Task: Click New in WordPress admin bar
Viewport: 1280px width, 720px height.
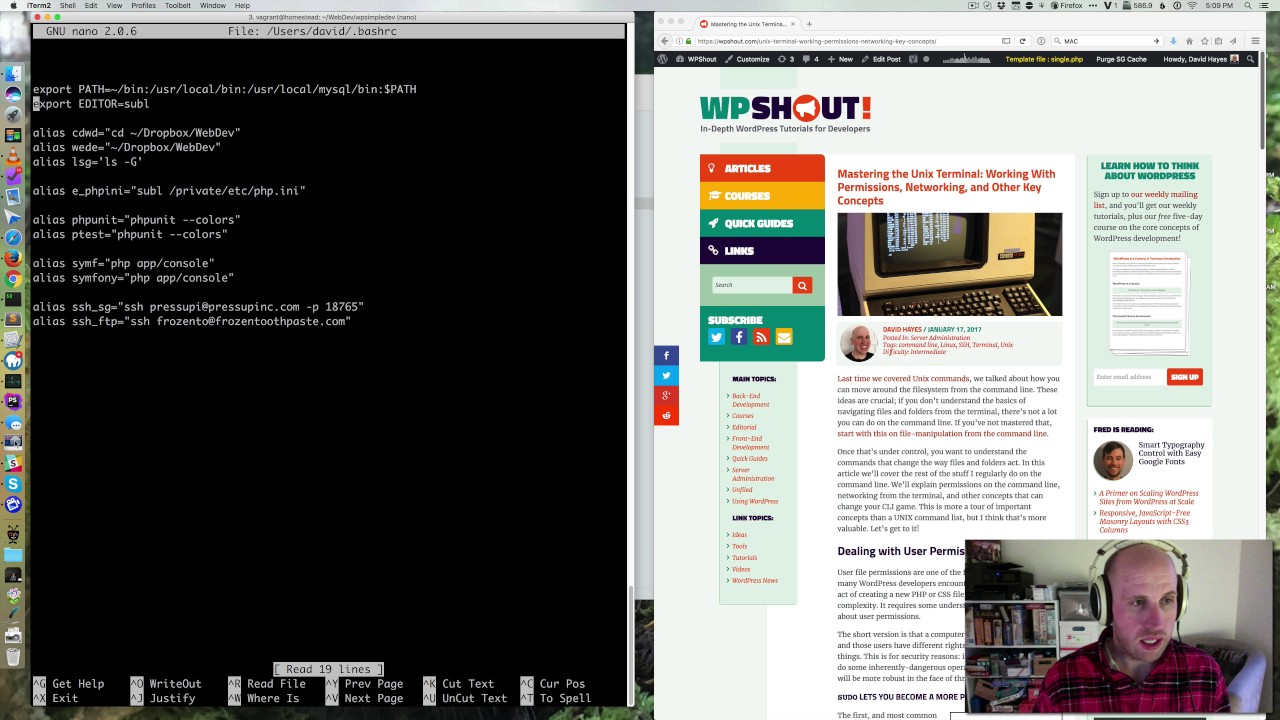Action: tap(840, 59)
